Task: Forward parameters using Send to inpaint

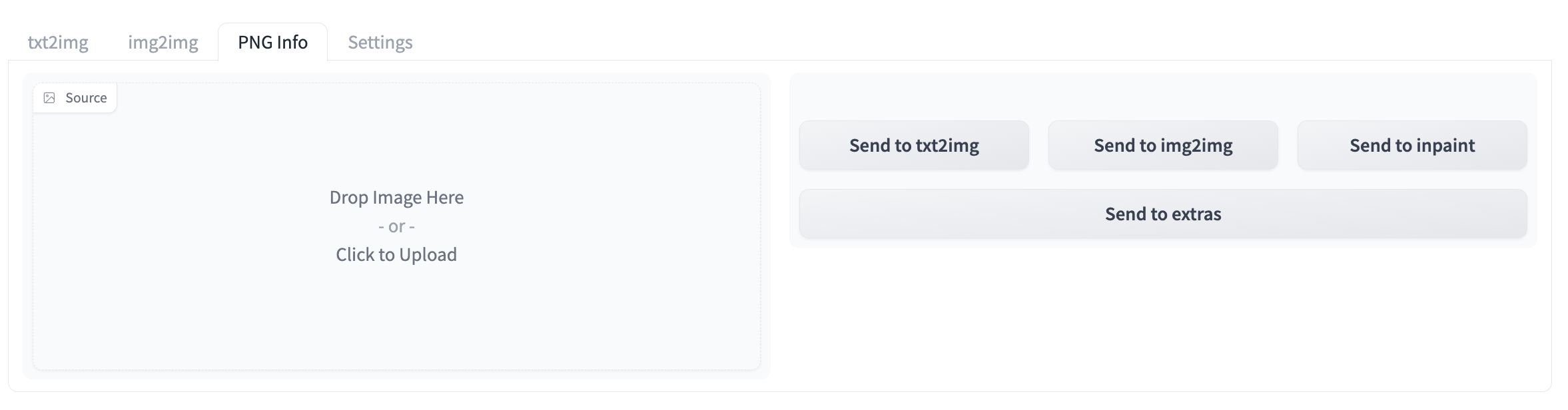Action: pyautogui.click(x=1412, y=145)
